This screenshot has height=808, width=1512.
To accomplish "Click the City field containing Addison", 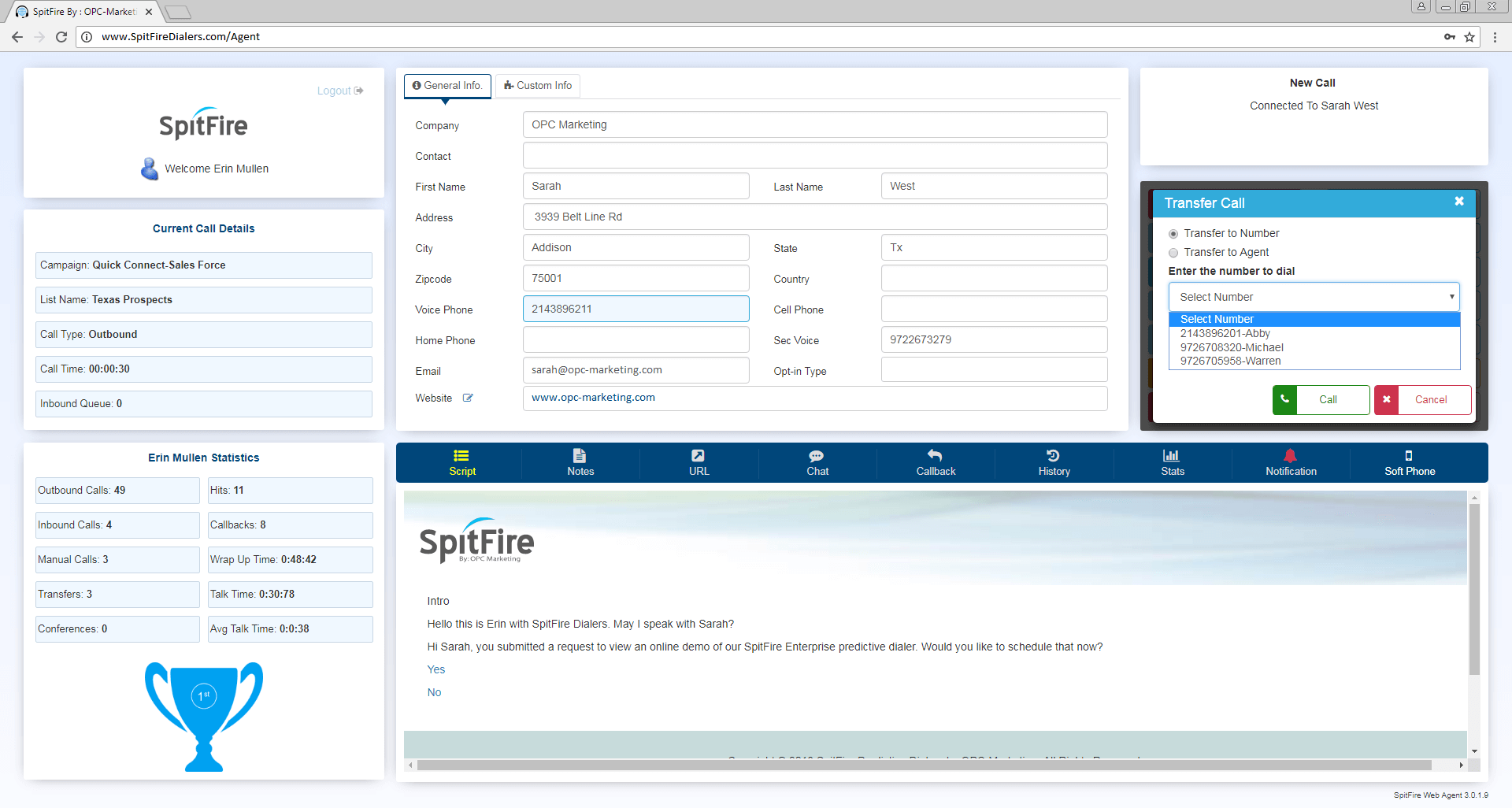I will [636, 247].
